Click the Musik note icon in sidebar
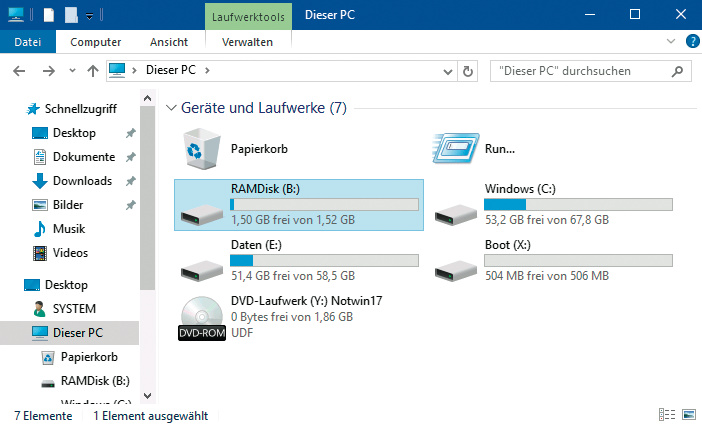Screen dimensions: 702x425 click(x=40, y=229)
